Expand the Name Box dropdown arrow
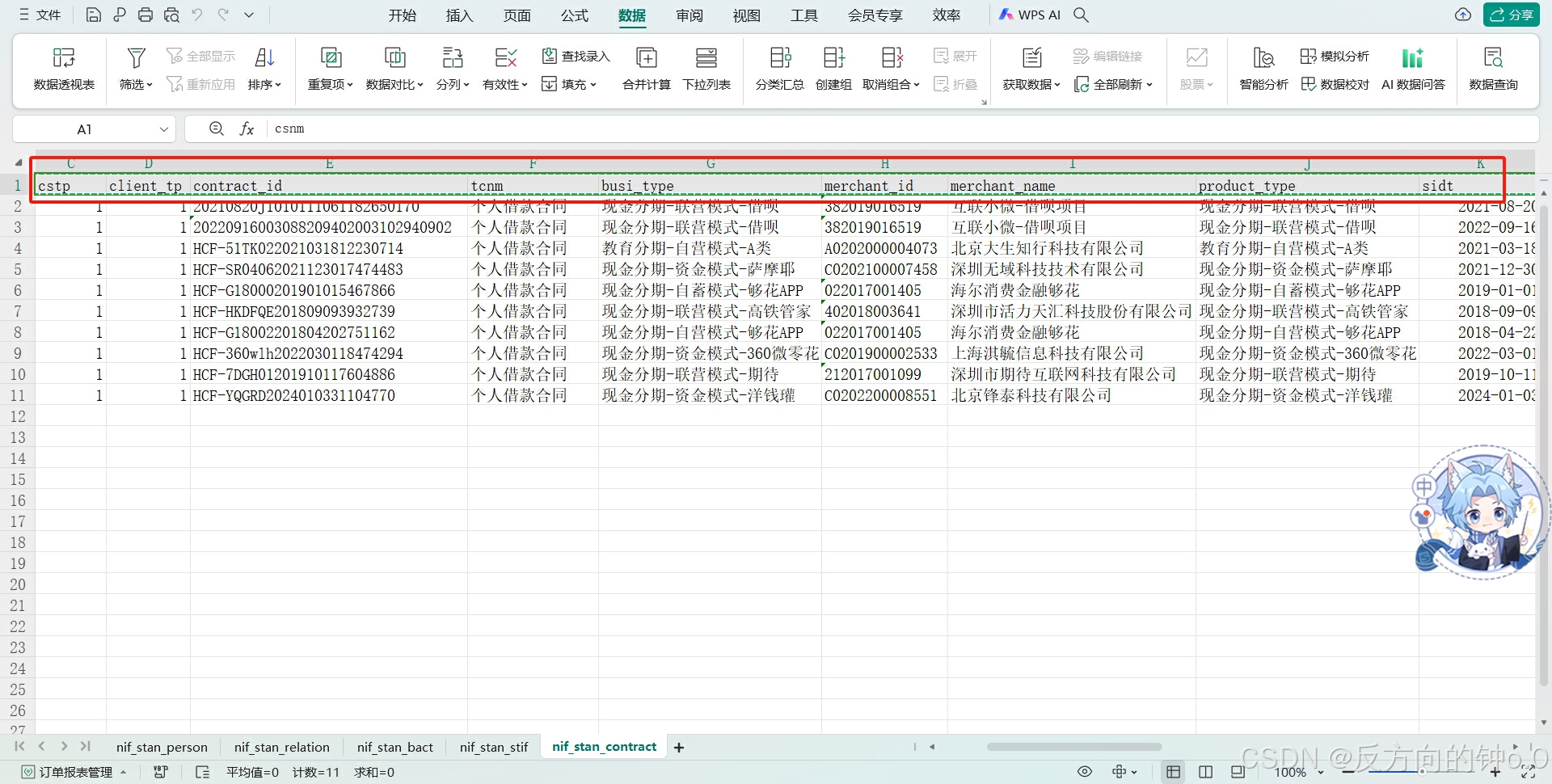Screen dimensions: 1552x784 [164, 129]
